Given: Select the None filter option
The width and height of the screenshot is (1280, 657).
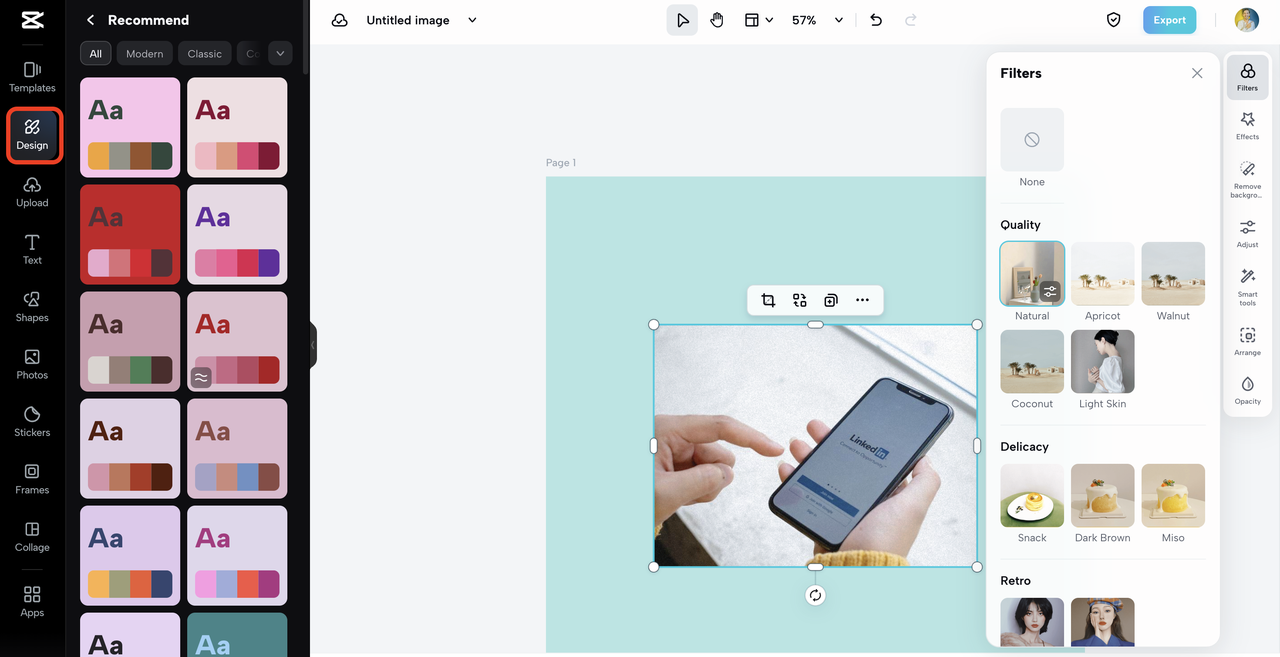Looking at the screenshot, I should pos(1032,148).
